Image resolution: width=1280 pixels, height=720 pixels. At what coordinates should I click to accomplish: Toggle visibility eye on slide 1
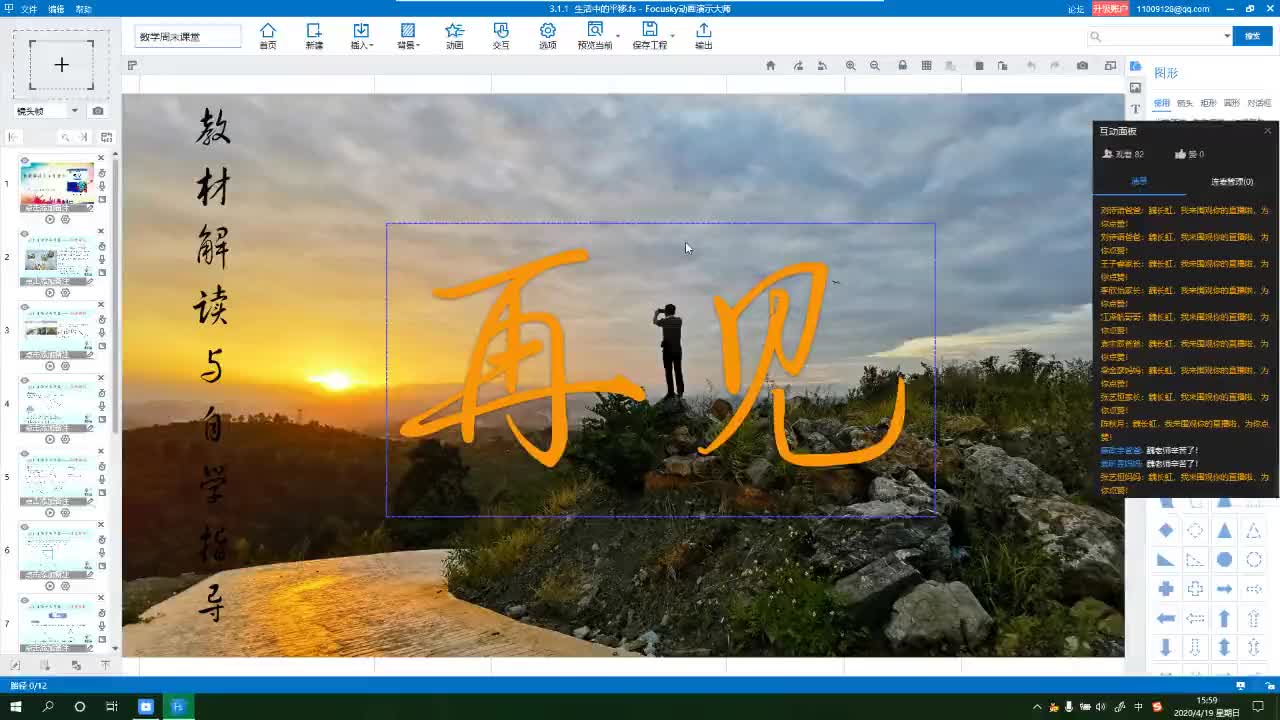coord(25,161)
